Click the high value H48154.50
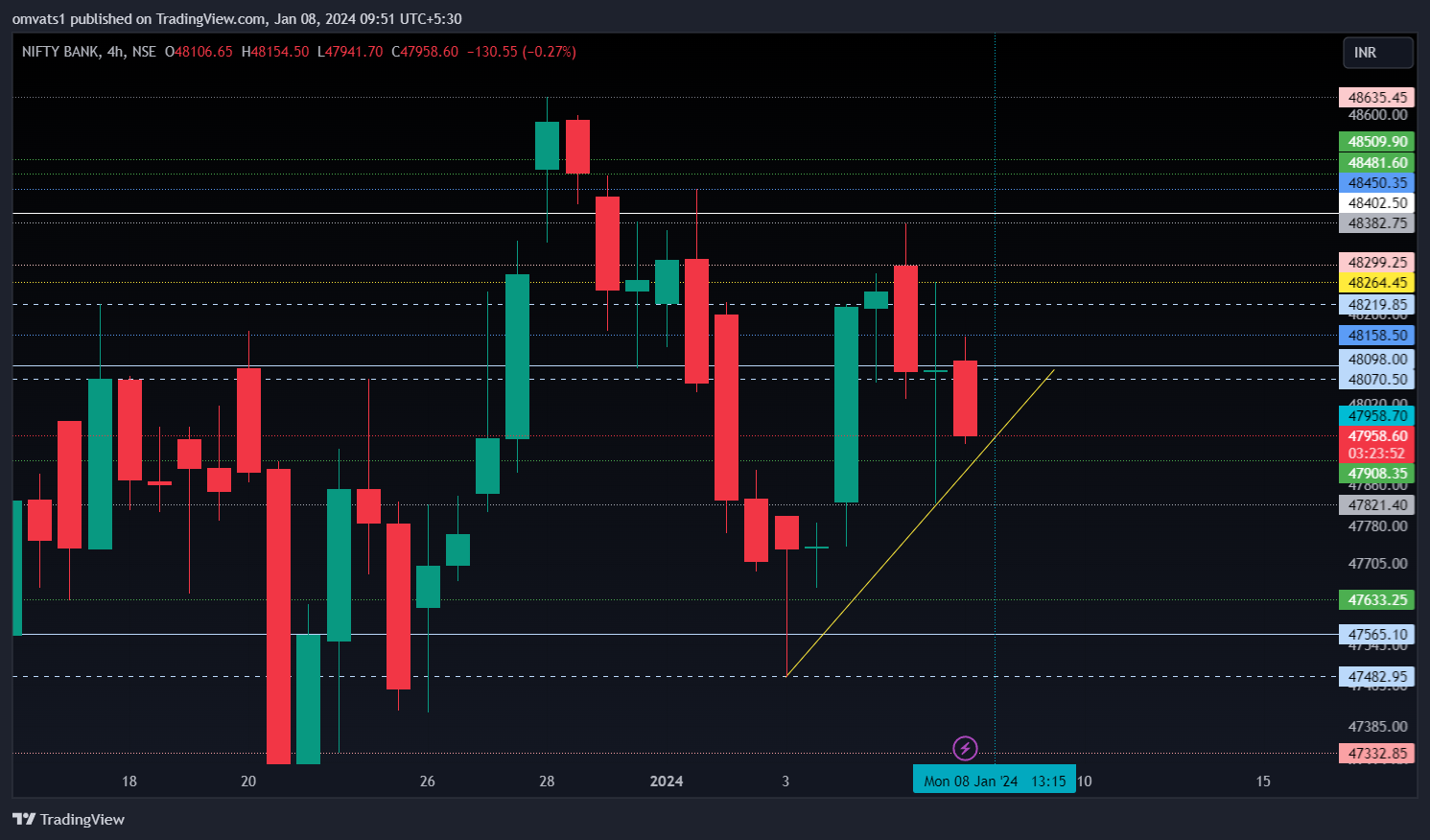 [275, 52]
